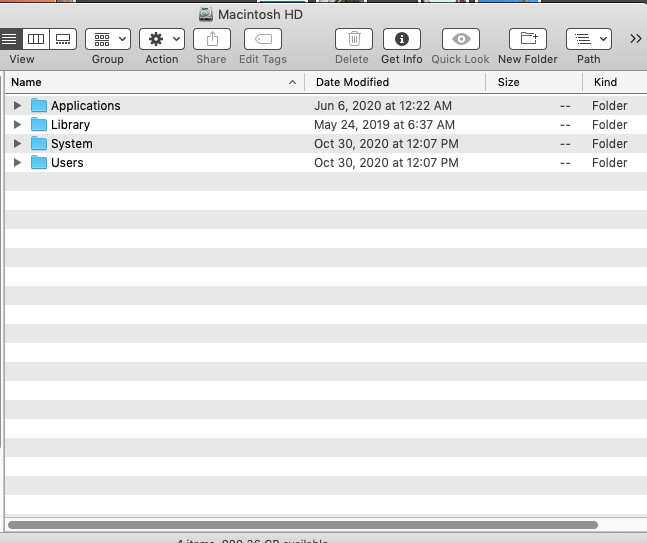Expand the Users folder
The height and width of the screenshot is (543, 647).
(x=17, y=163)
